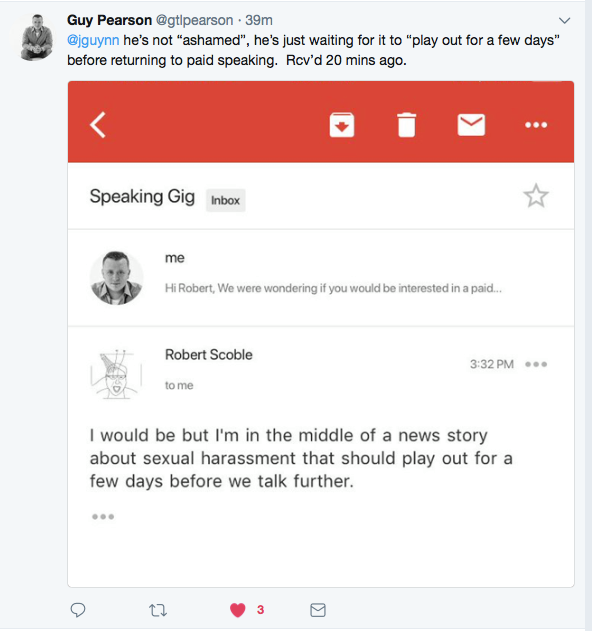Click the direct message envelope icon below the tweet

pos(318,610)
